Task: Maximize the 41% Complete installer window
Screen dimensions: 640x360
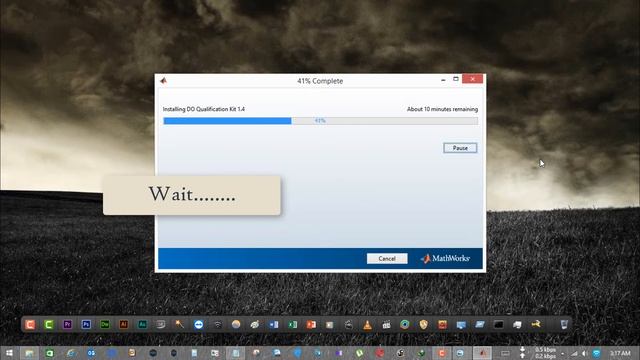Action: tap(456, 79)
